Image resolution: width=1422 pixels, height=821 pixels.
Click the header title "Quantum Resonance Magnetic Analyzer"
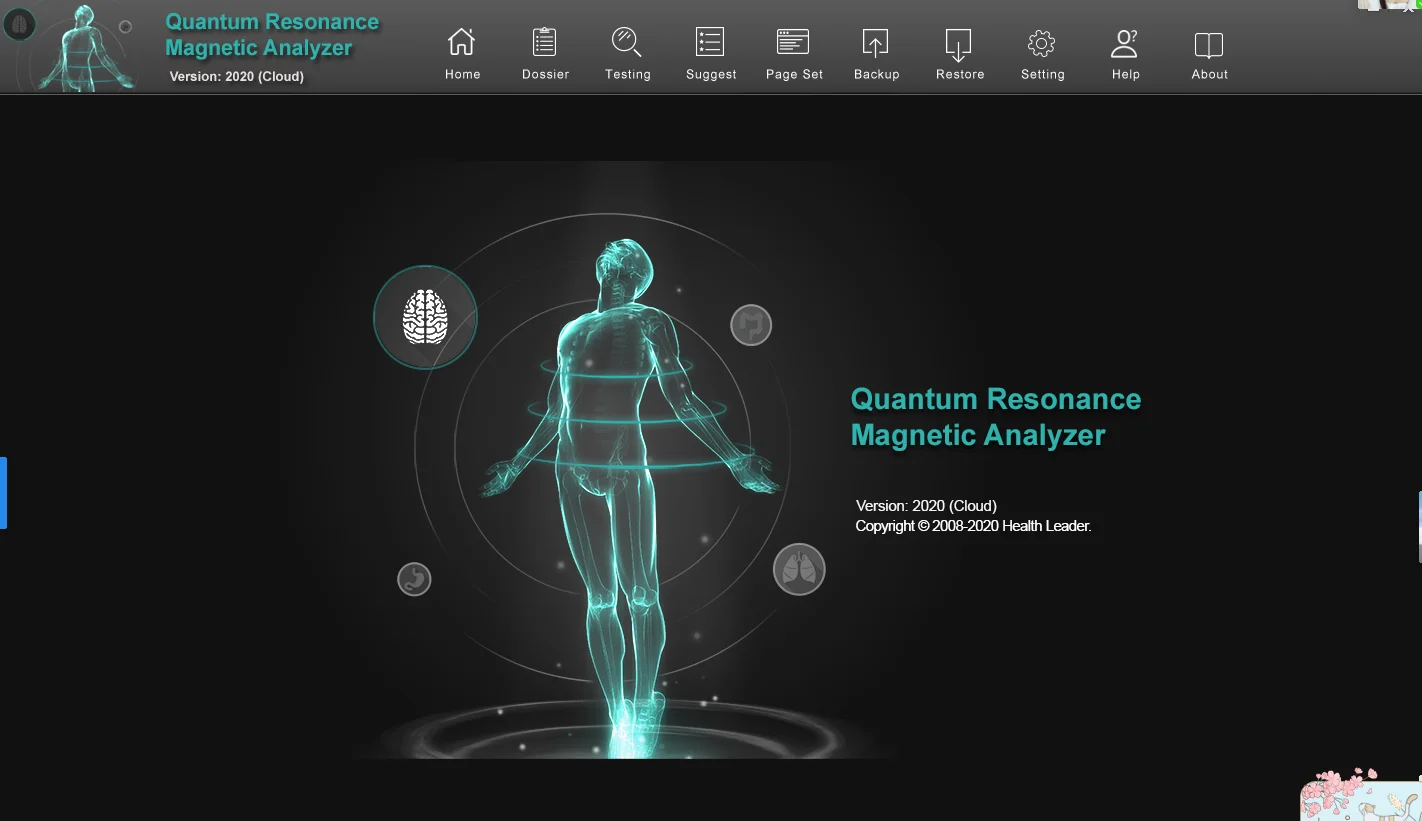[x=272, y=35]
